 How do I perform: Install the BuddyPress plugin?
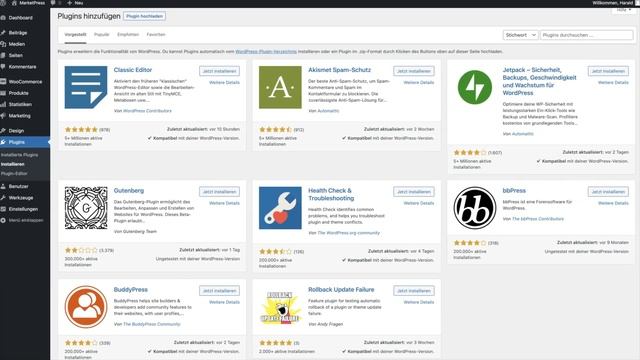point(219,291)
